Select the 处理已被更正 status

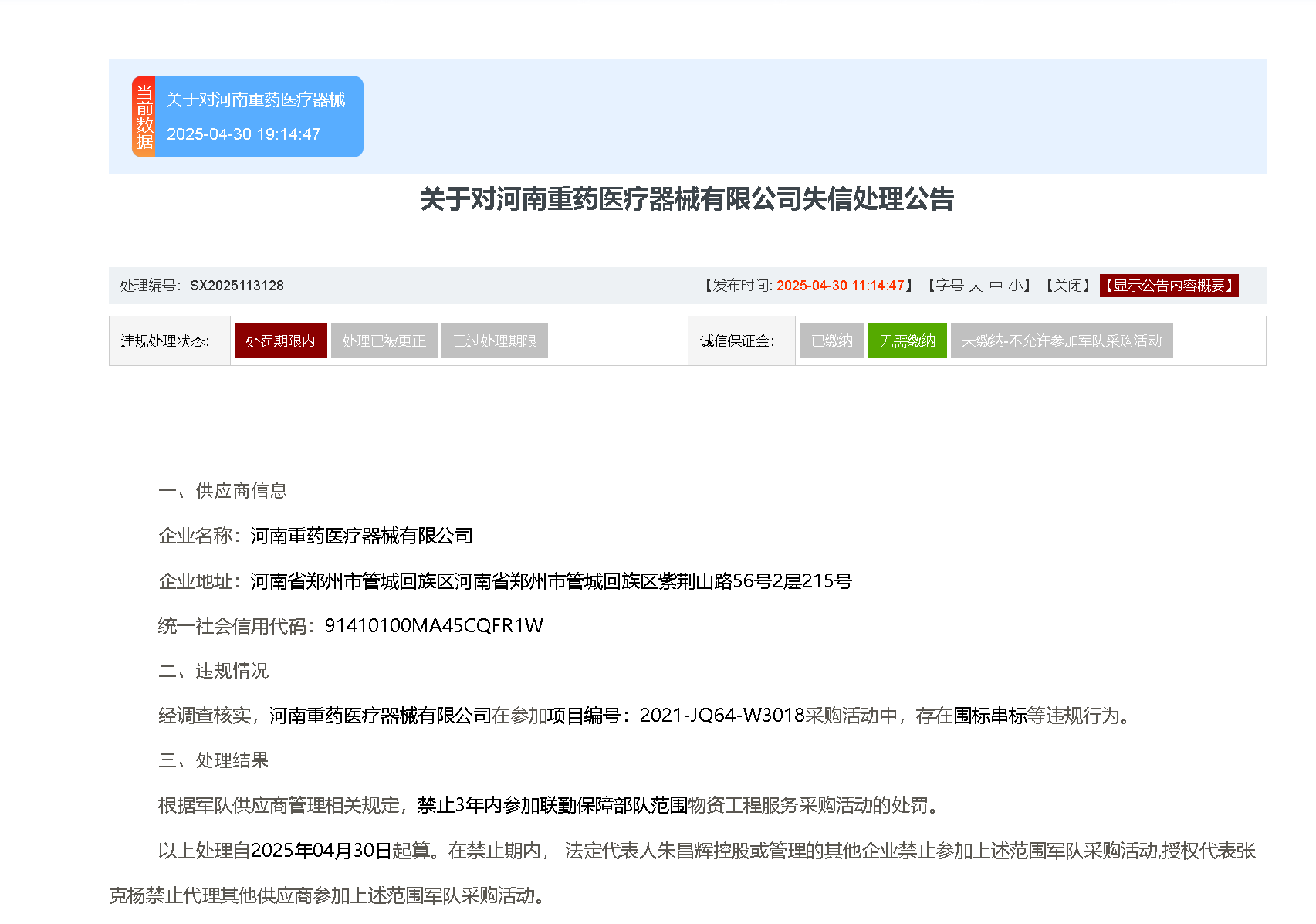click(384, 341)
